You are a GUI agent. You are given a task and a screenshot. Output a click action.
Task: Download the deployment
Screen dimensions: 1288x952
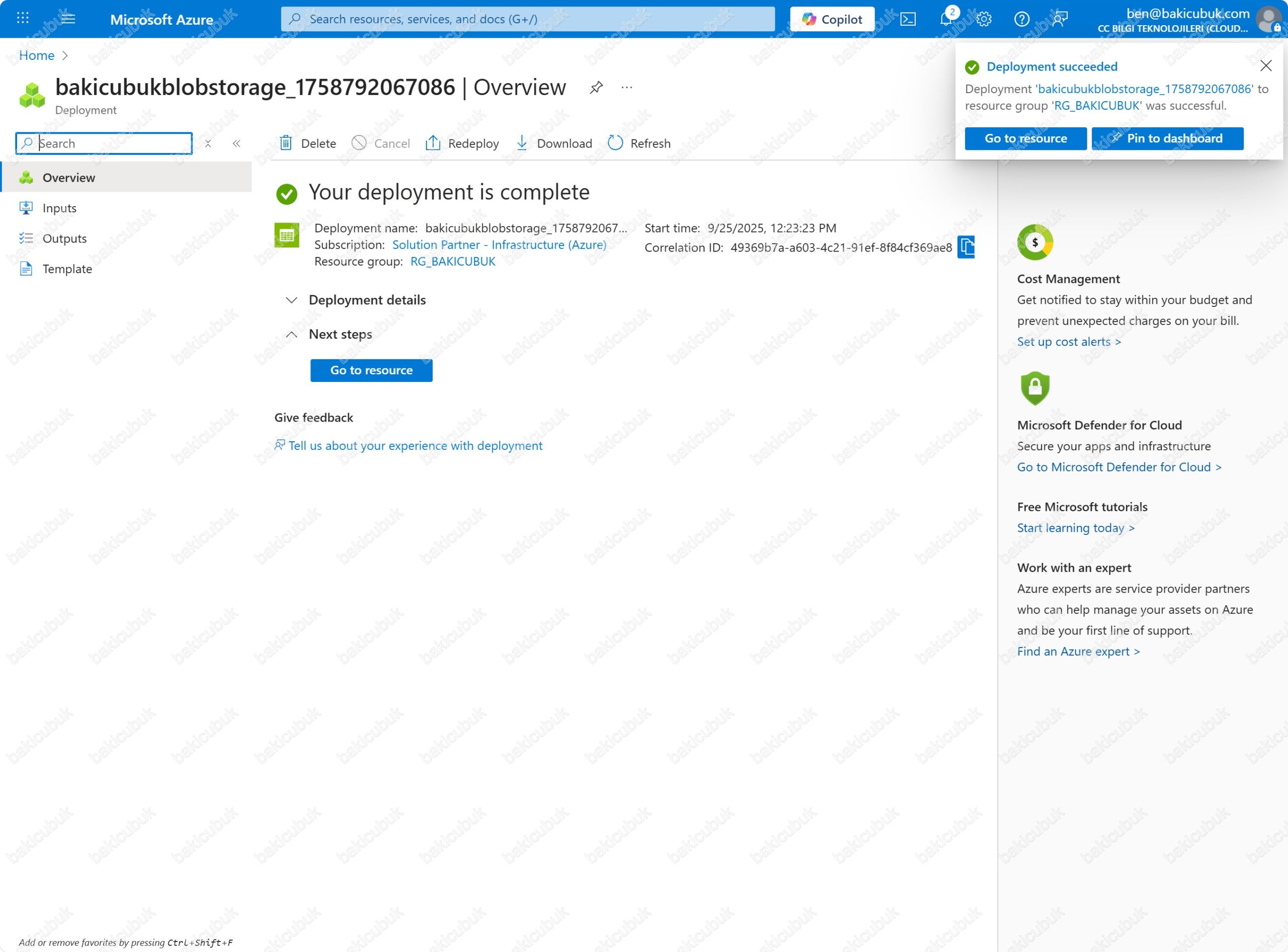tap(554, 143)
